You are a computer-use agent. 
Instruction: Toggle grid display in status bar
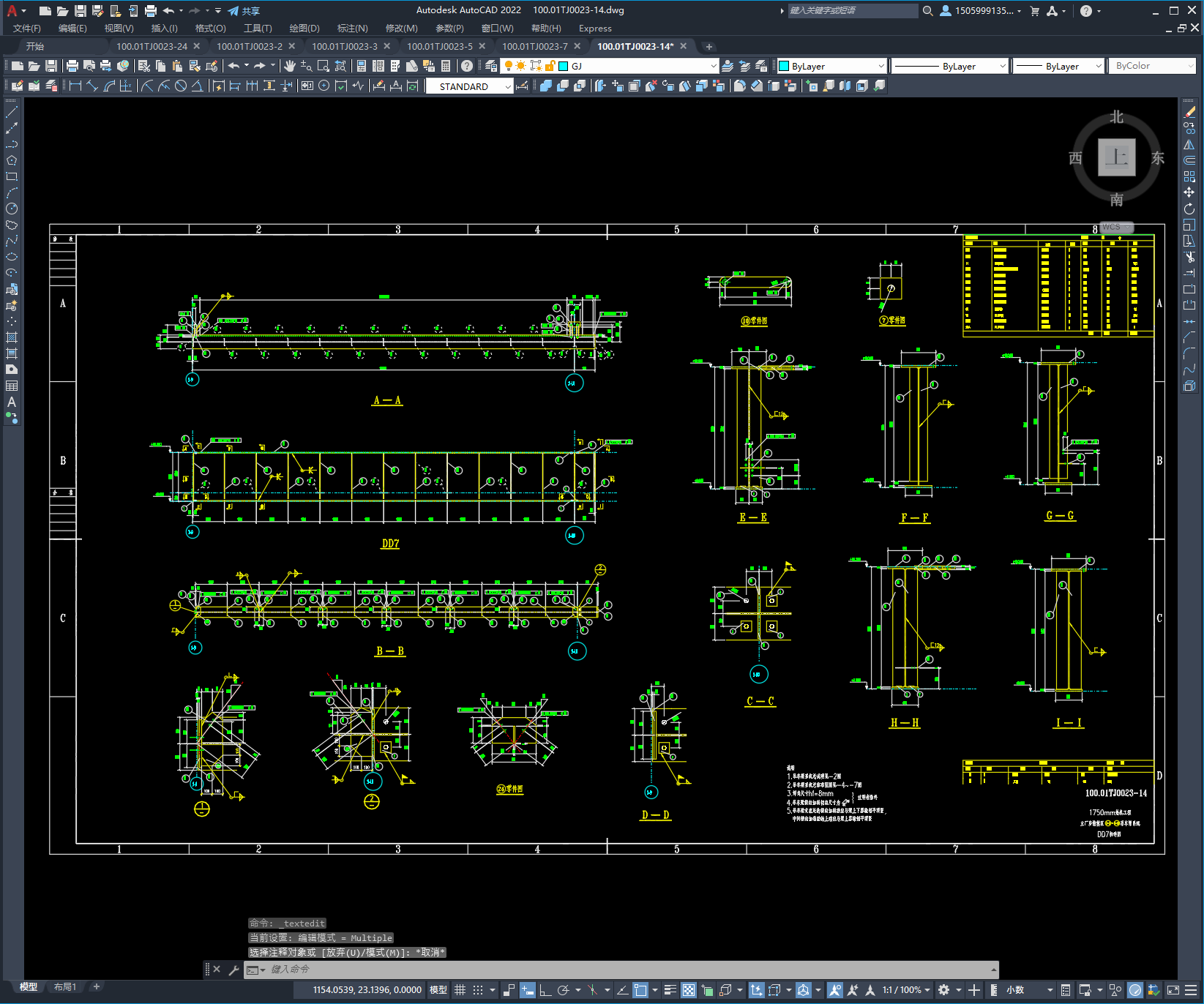coord(460,990)
